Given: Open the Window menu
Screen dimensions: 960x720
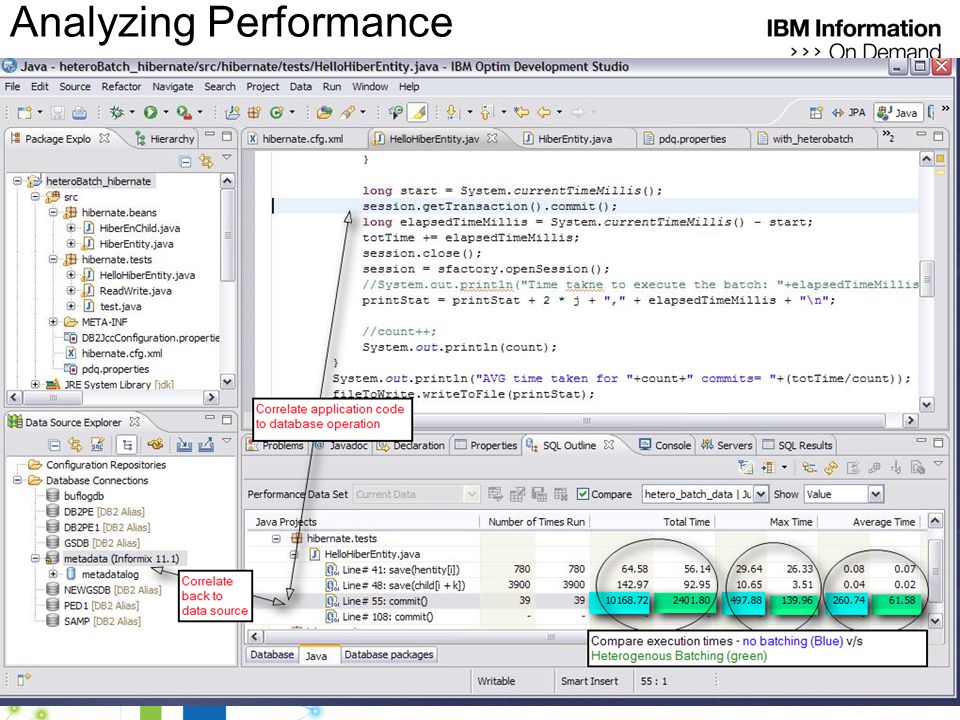Looking at the screenshot, I should point(370,87).
